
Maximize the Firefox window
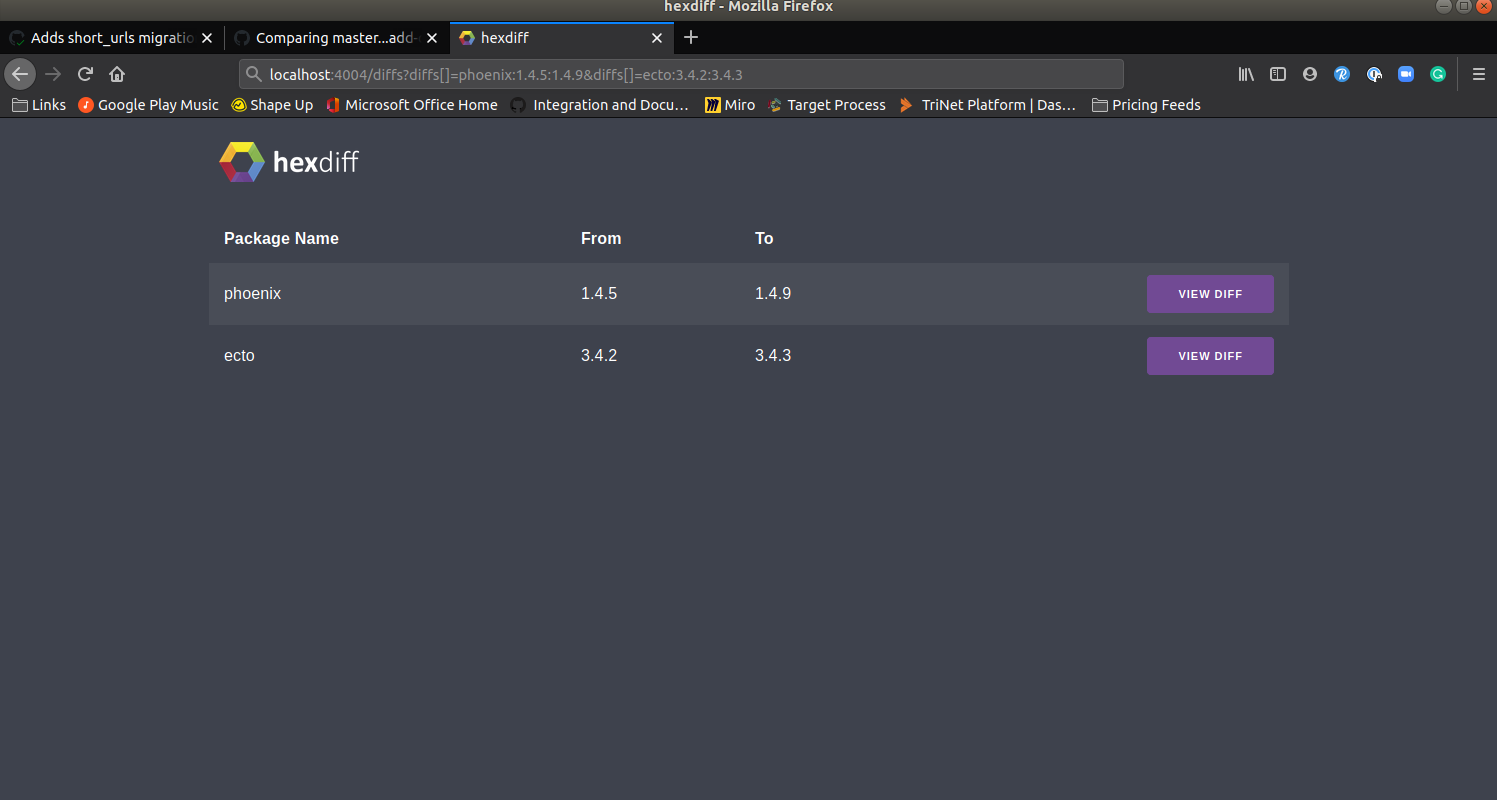point(1463,6)
